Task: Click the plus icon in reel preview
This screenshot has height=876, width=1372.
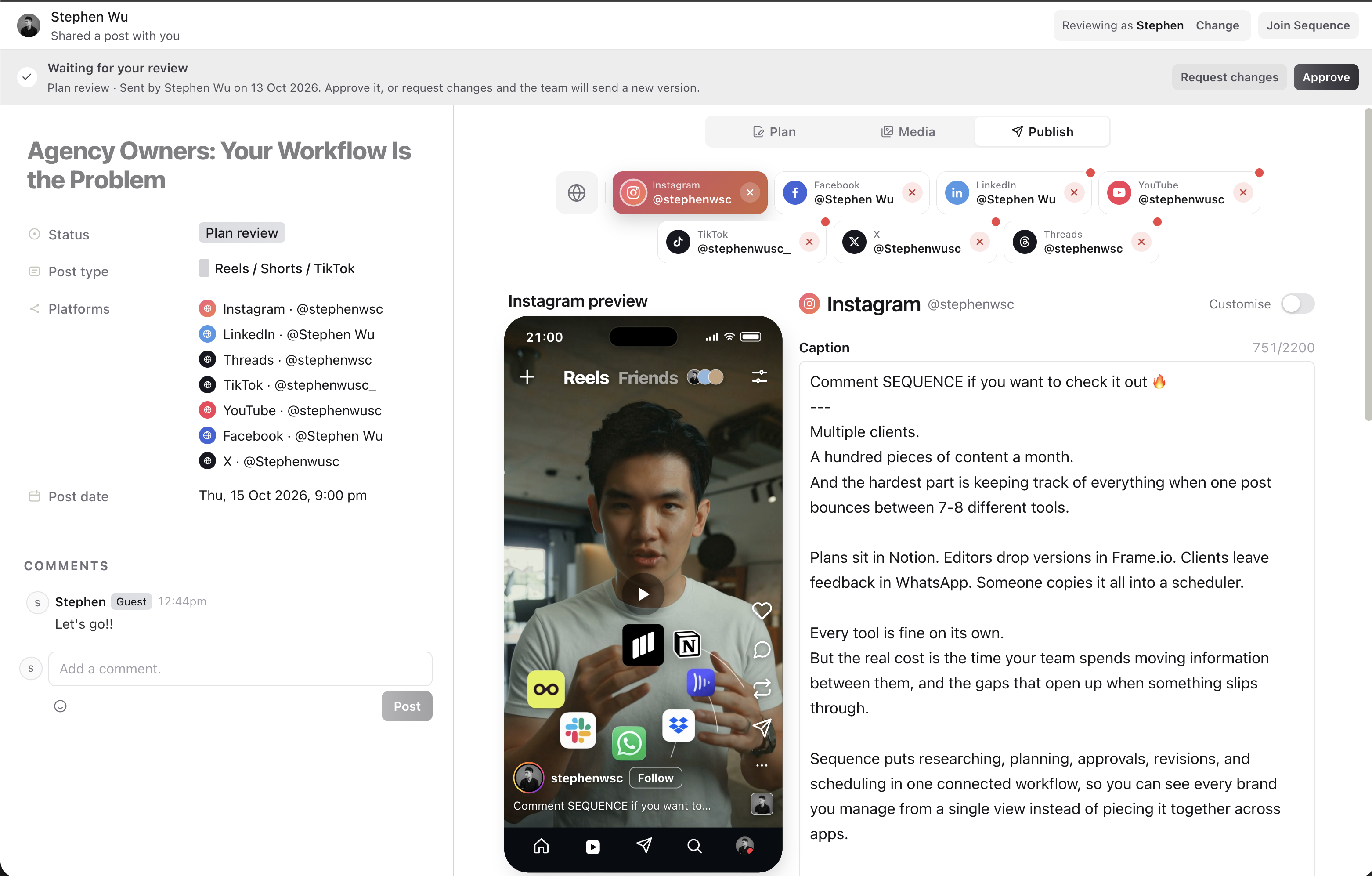Action: (x=527, y=377)
